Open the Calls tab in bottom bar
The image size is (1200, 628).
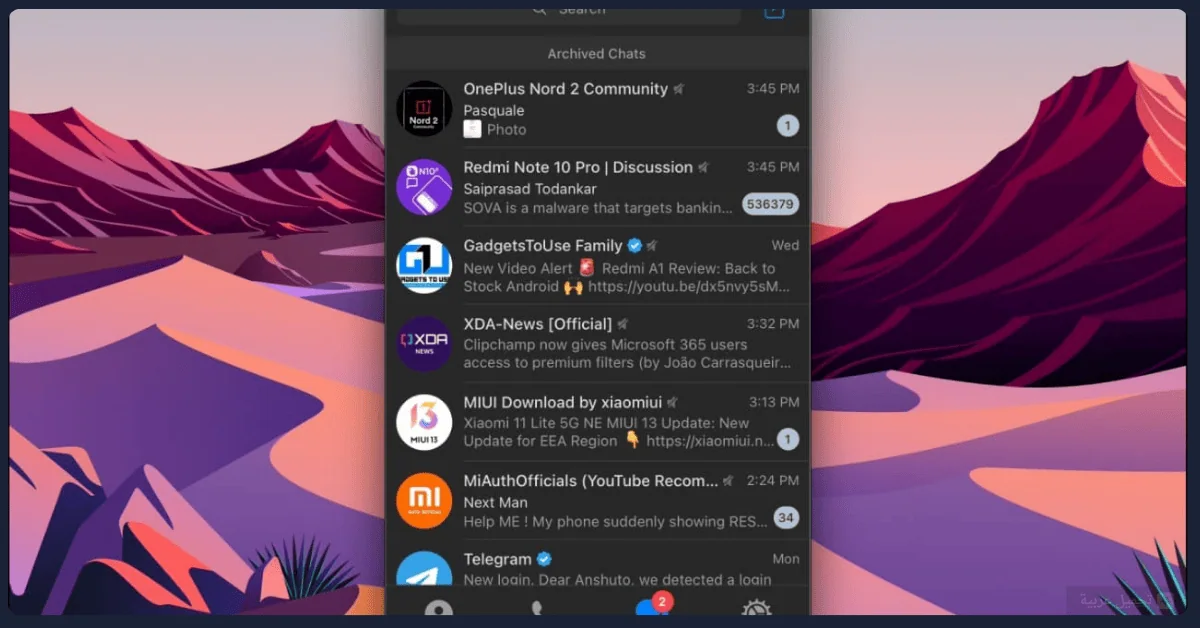pyautogui.click(x=537, y=609)
